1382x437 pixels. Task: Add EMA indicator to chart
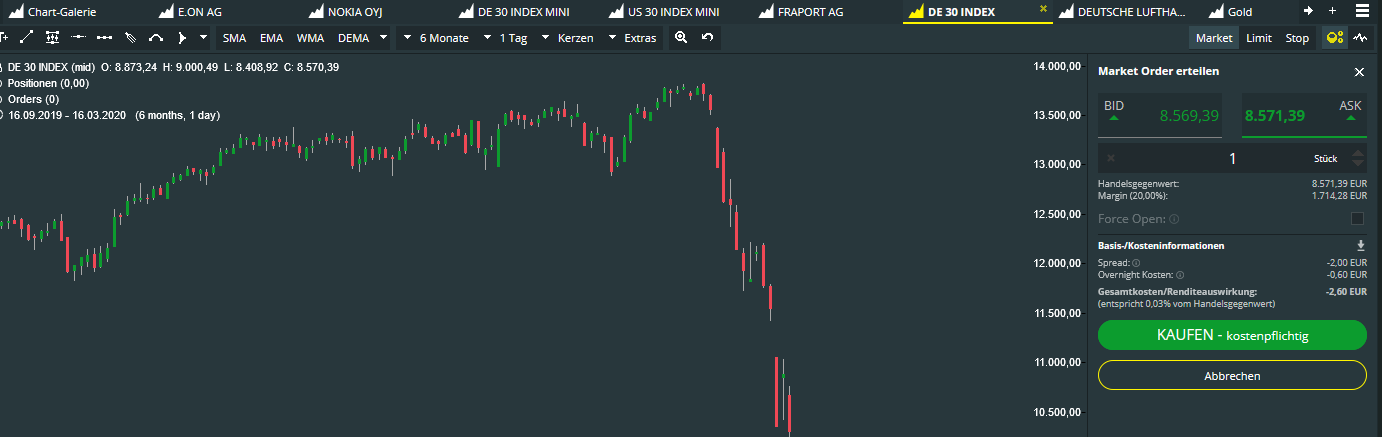pyautogui.click(x=270, y=38)
